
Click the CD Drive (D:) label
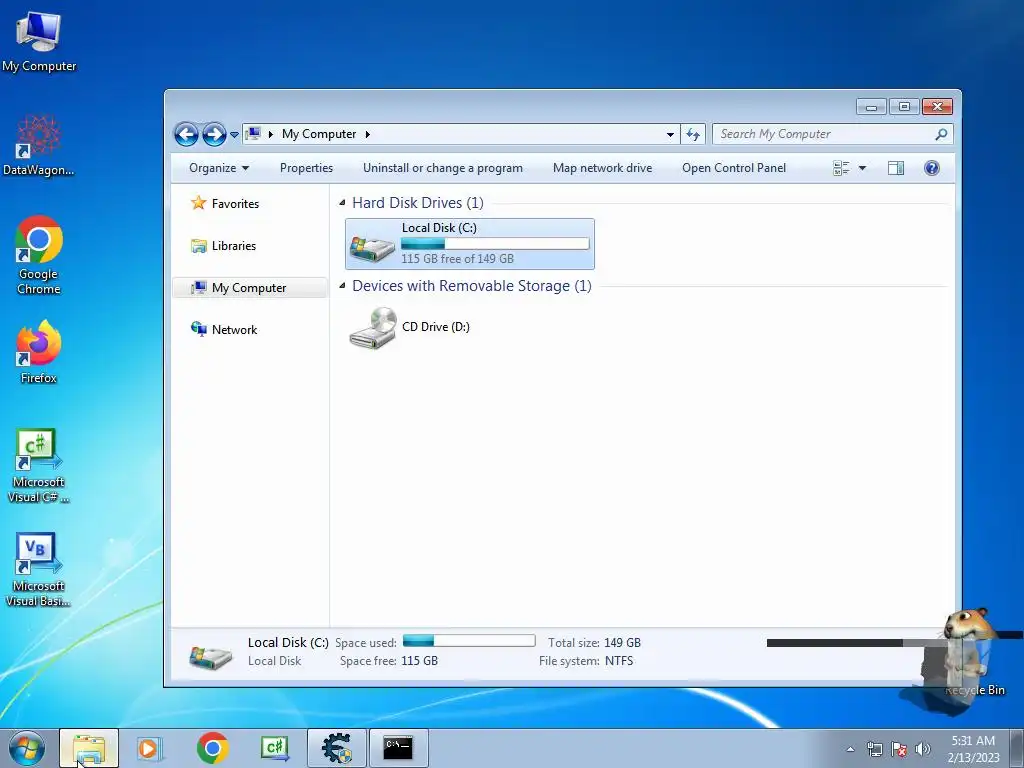tap(436, 327)
